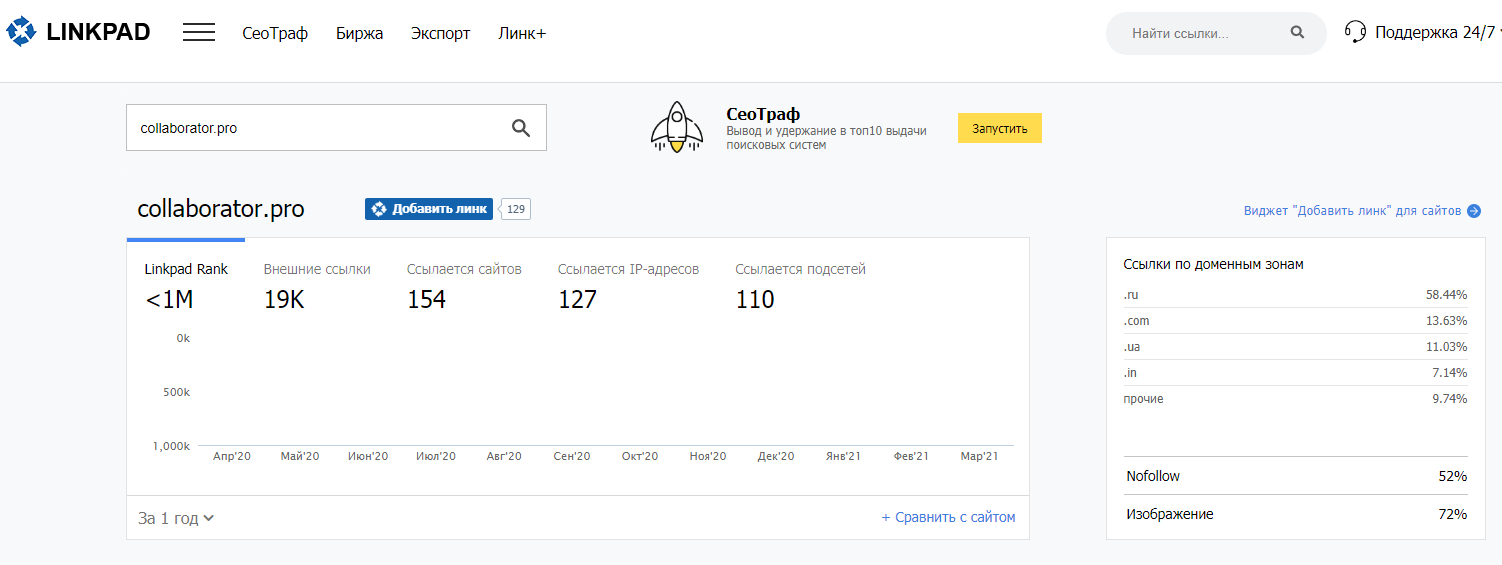The width and height of the screenshot is (1502, 565).
Task: Go to the Экспорт section
Action: (440, 33)
